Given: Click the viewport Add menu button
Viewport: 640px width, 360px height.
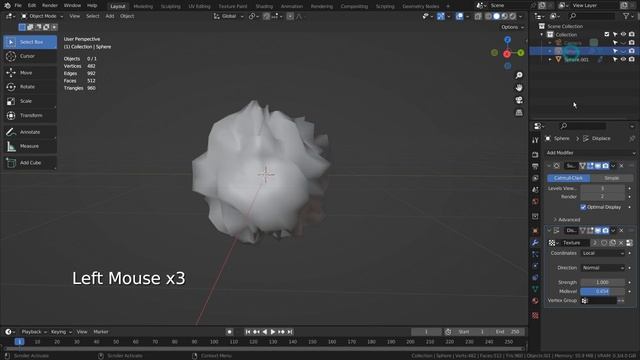Looking at the screenshot, I should (110, 16).
